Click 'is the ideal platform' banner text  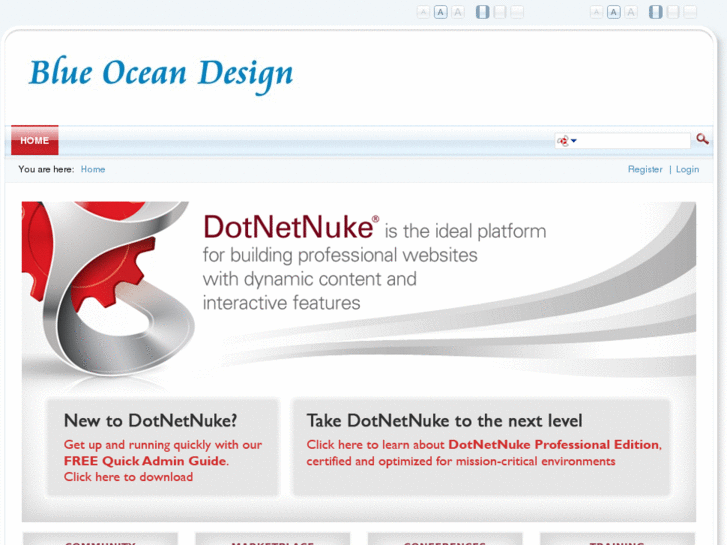tap(466, 231)
